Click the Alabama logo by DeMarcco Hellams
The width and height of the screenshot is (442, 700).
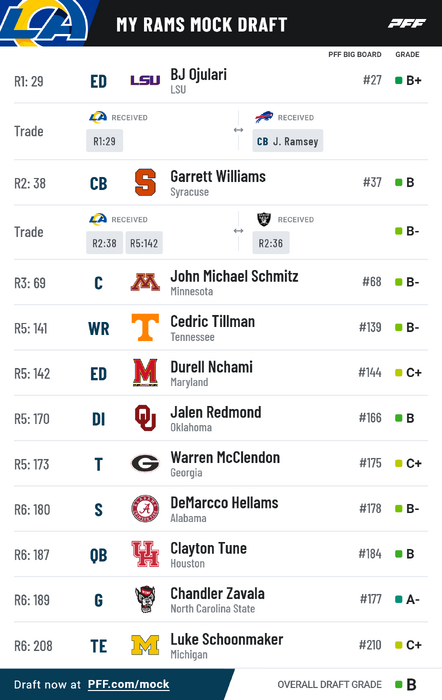(x=145, y=508)
